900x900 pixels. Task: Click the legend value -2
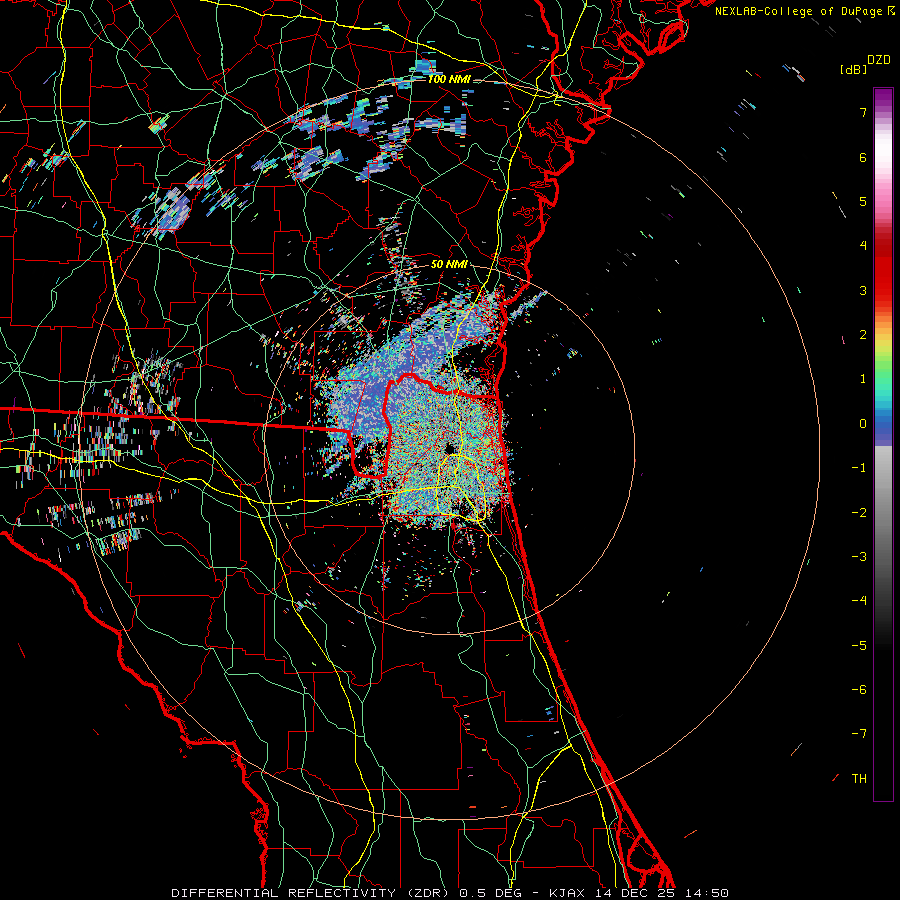click(x=859, y=512)
